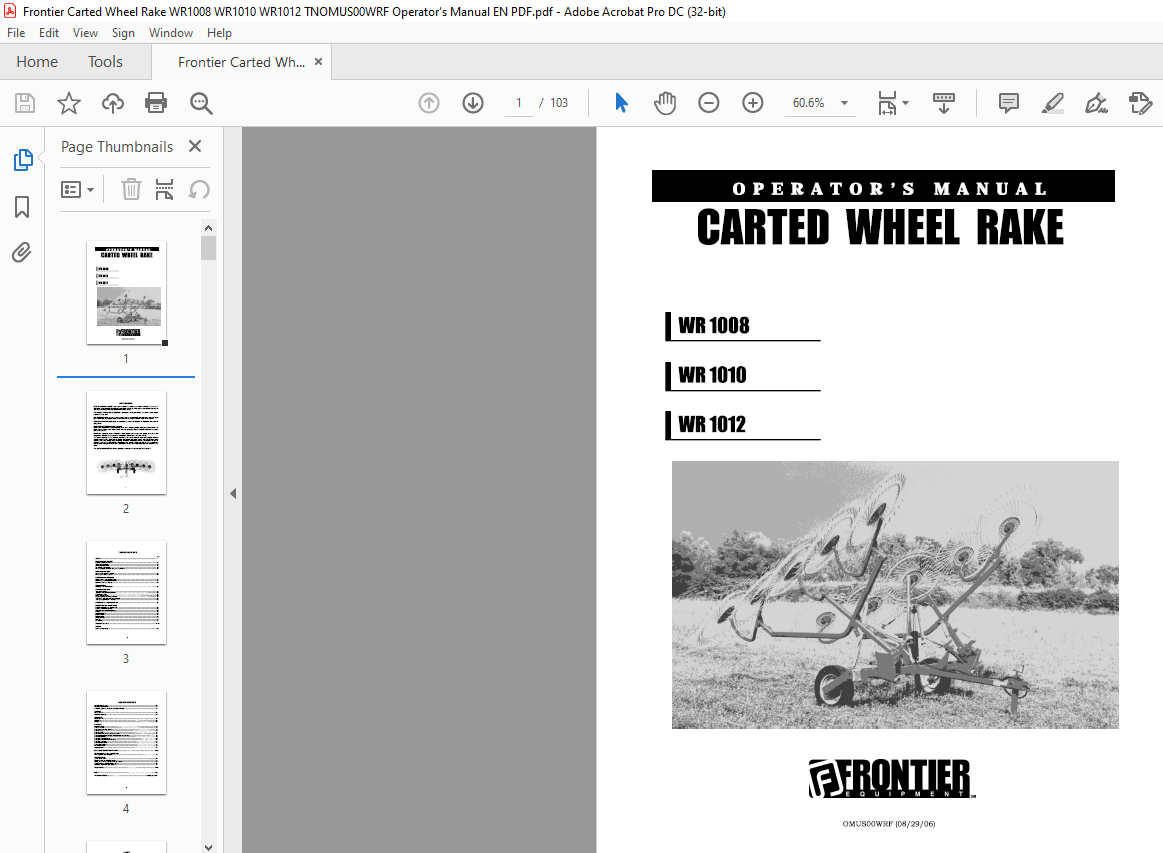Rotate pages with the circular arrow icon
The height and width of the screenshot is (853, 1163).
tap(199, 190)
